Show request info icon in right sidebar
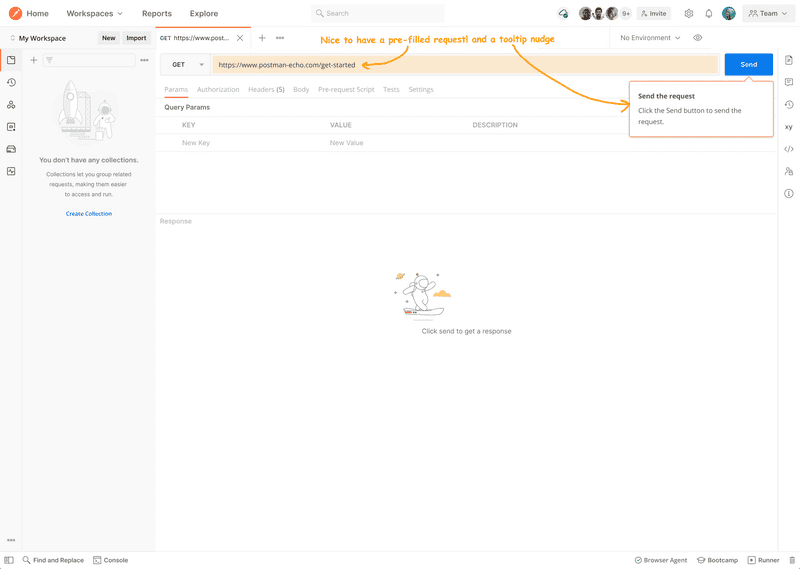The width and height of the screenshot is (800, 569). 789,193
